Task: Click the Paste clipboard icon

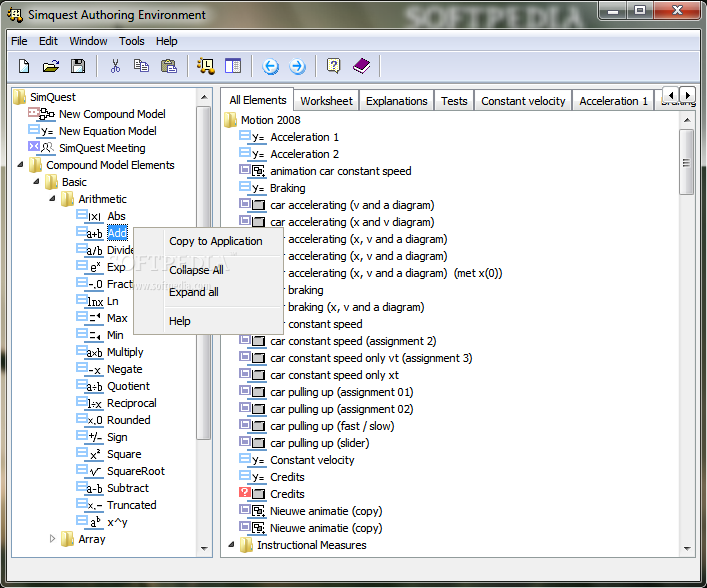Action: click(169, 66)
